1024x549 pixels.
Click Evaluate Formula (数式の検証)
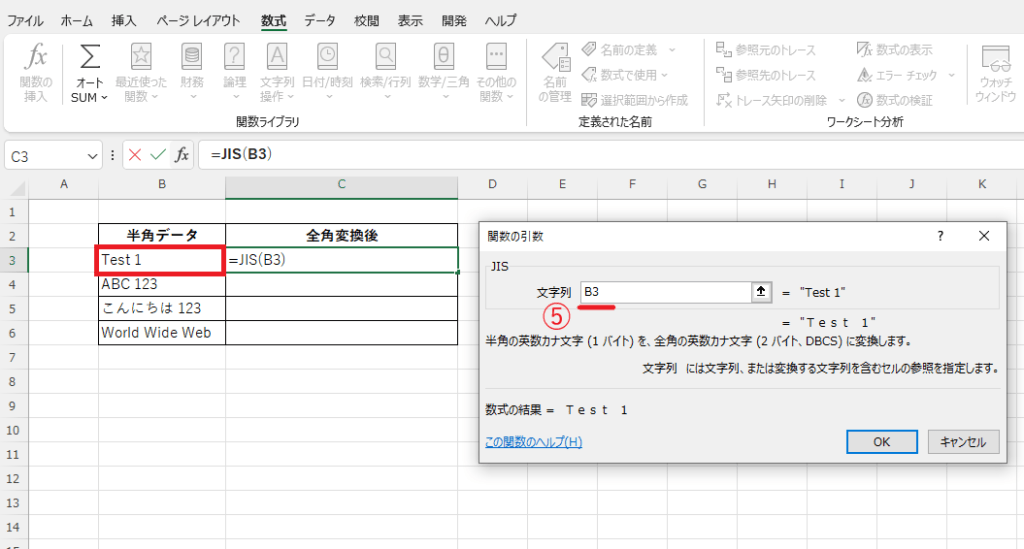[894, 100]
